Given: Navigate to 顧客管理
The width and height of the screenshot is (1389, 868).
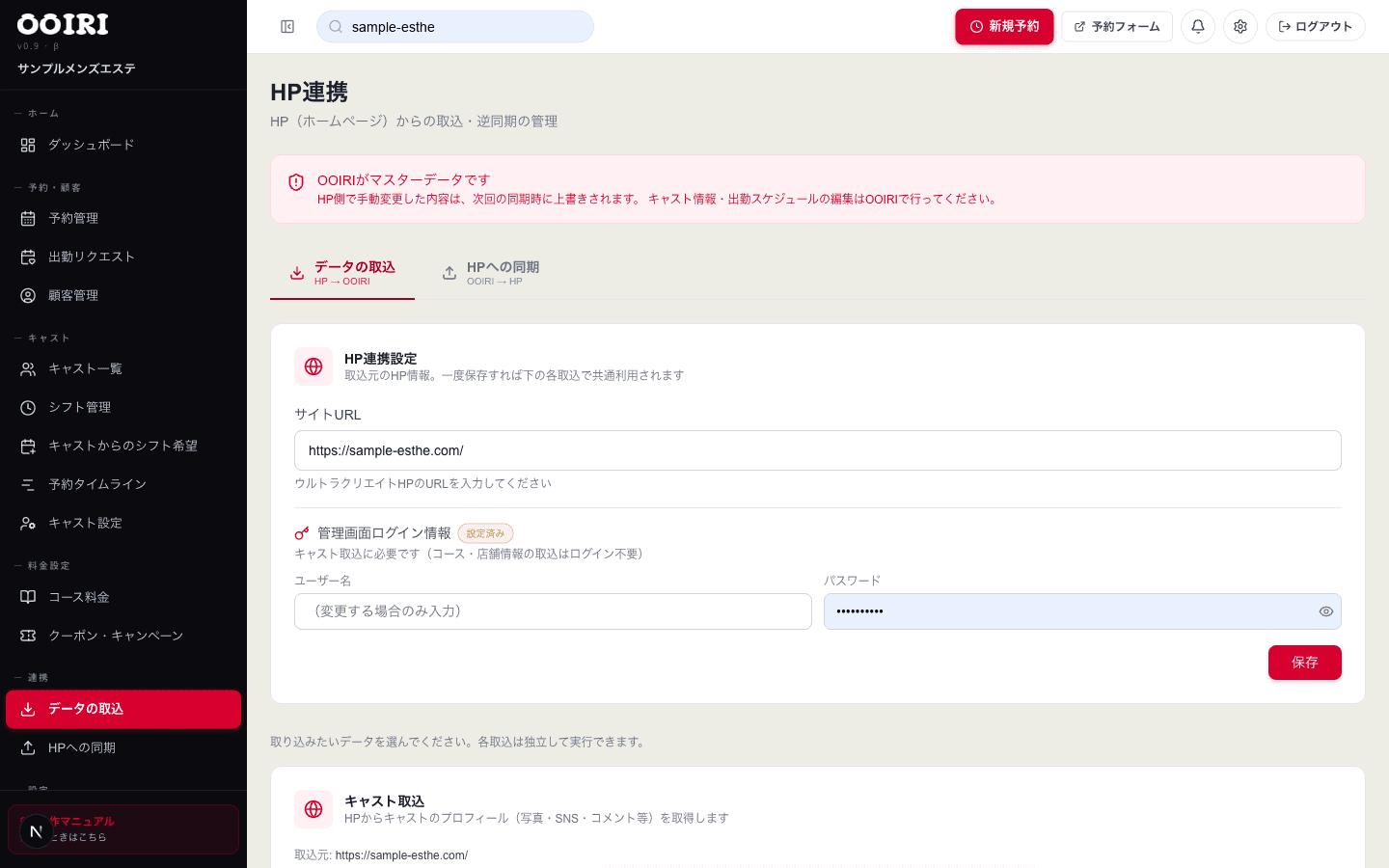Looking at the screenshot, I should (x=123, y=295).
